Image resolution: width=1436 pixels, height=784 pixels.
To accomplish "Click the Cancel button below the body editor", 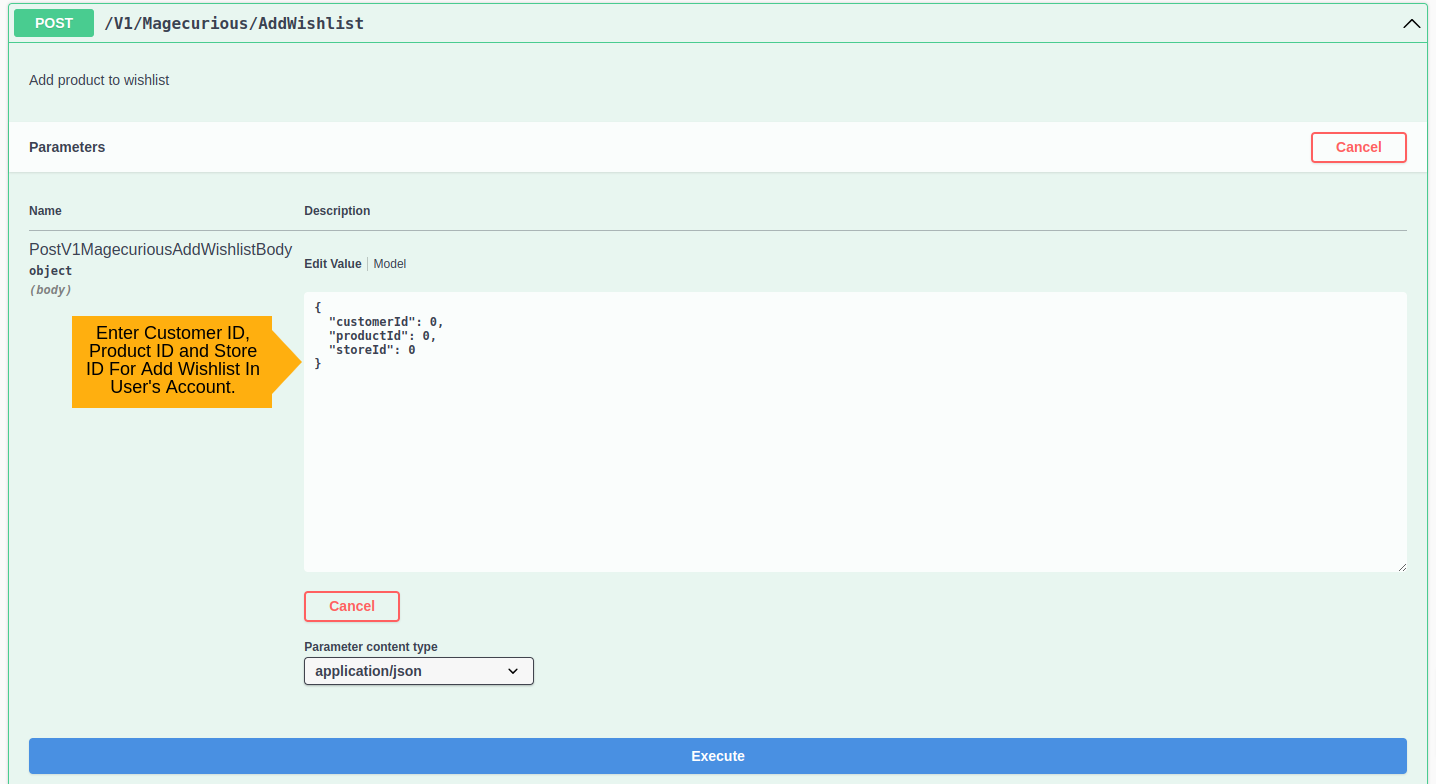I will tap(351, 606).
